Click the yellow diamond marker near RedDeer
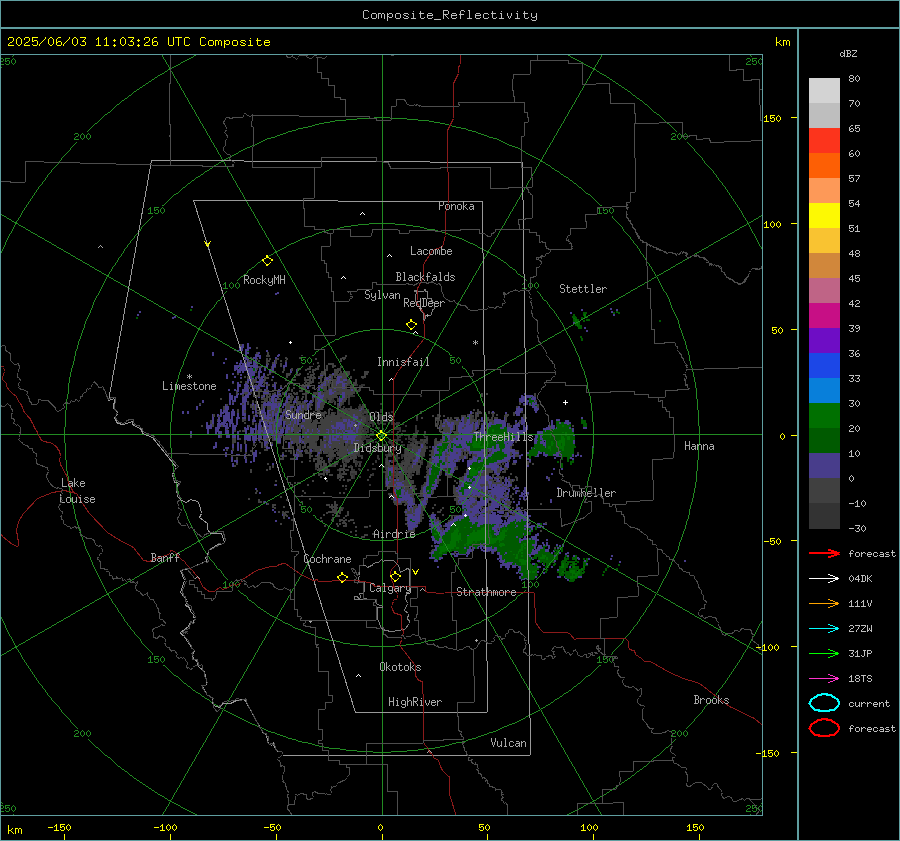Viewport: 900px width, 841px height. 411,325
